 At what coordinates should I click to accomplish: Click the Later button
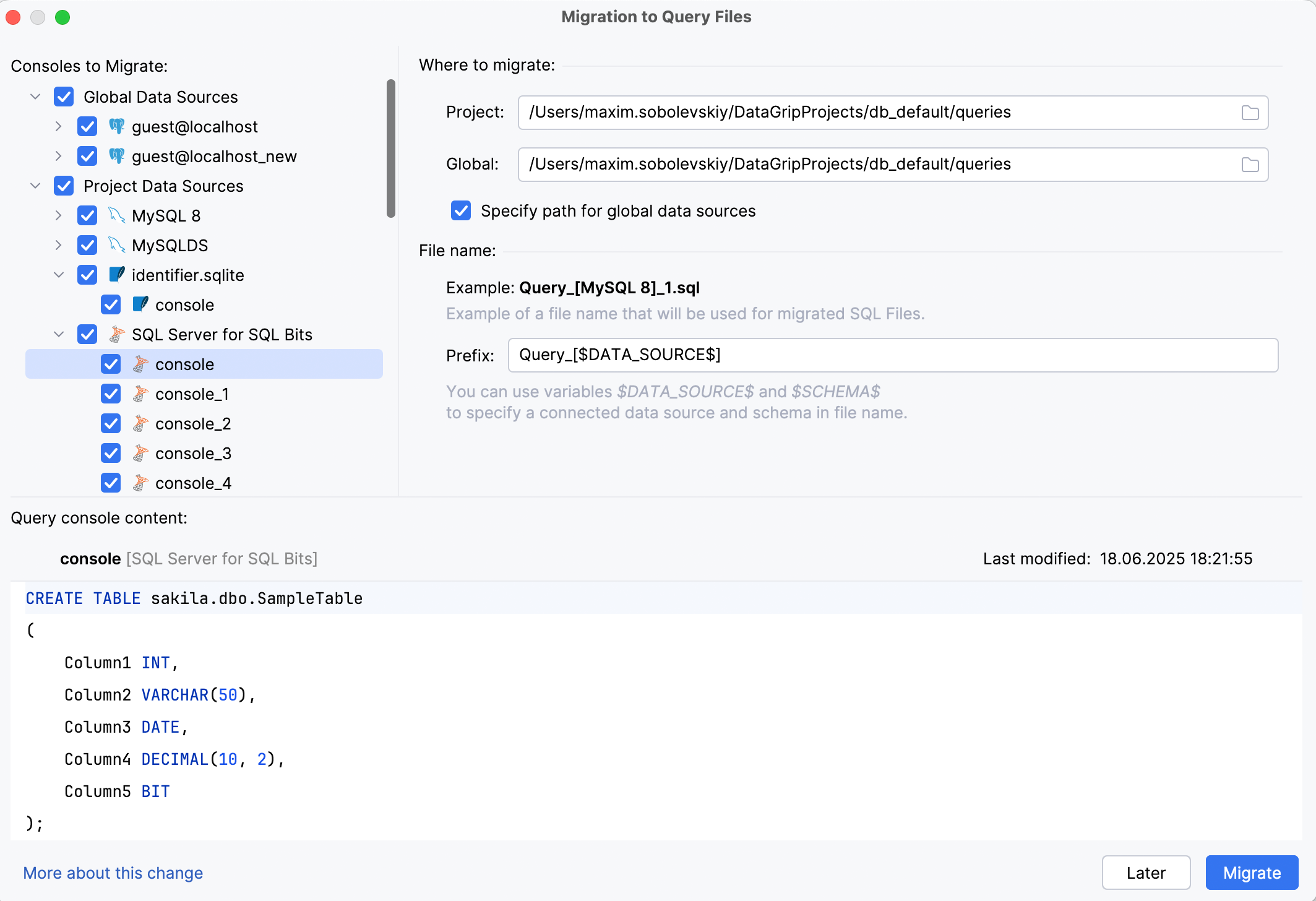pos(1146,873)
